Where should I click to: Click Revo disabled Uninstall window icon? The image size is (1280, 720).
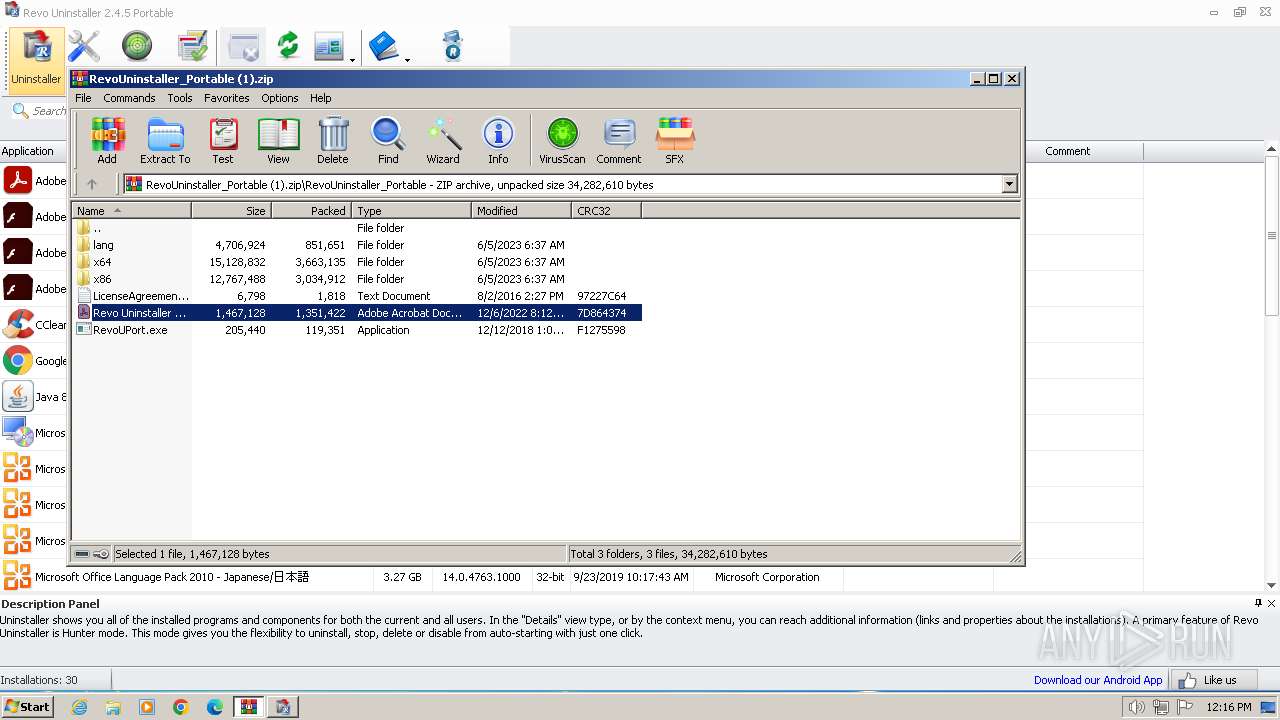click(243, 46)
